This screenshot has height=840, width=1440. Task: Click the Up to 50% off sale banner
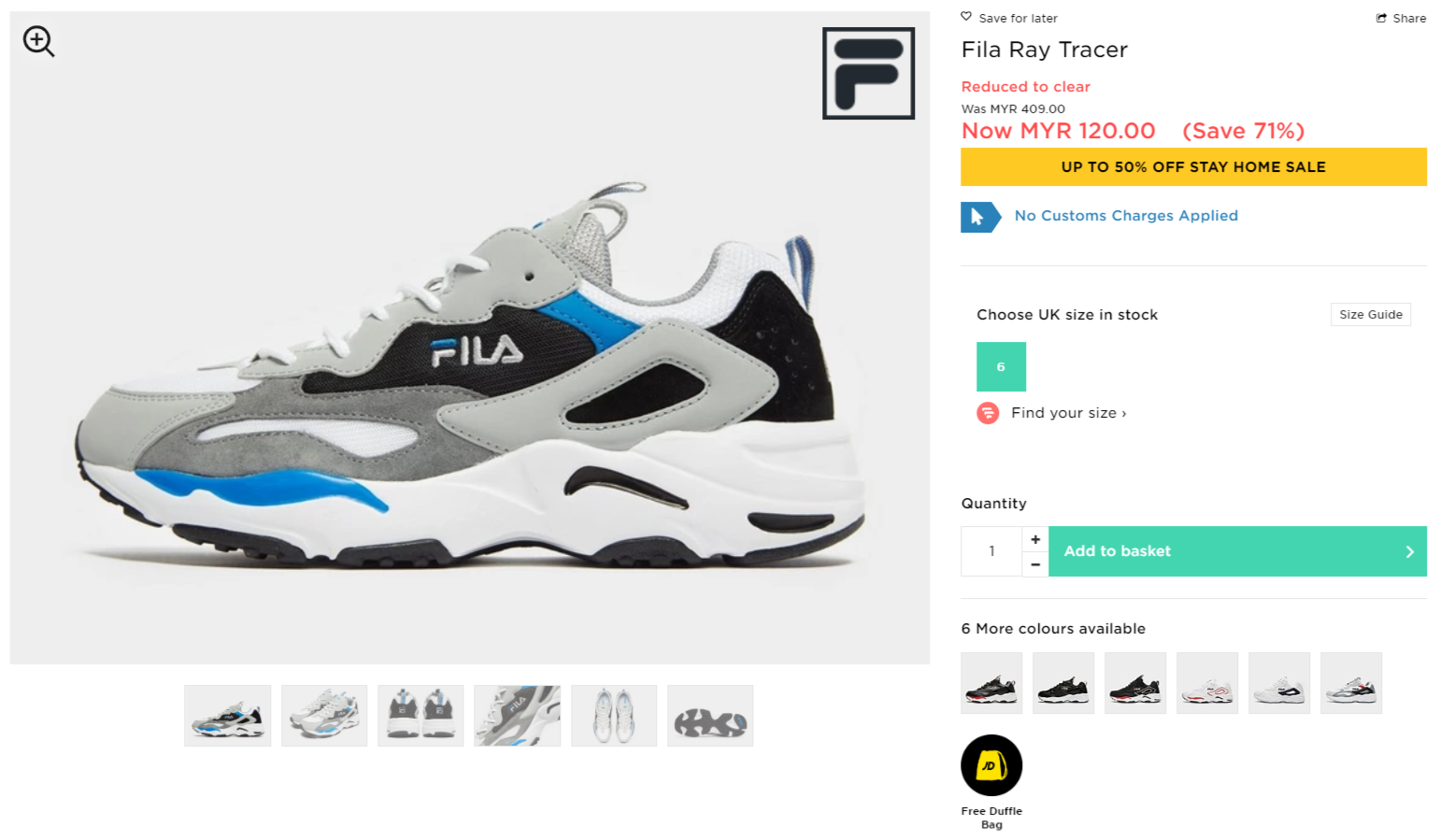1193,167
